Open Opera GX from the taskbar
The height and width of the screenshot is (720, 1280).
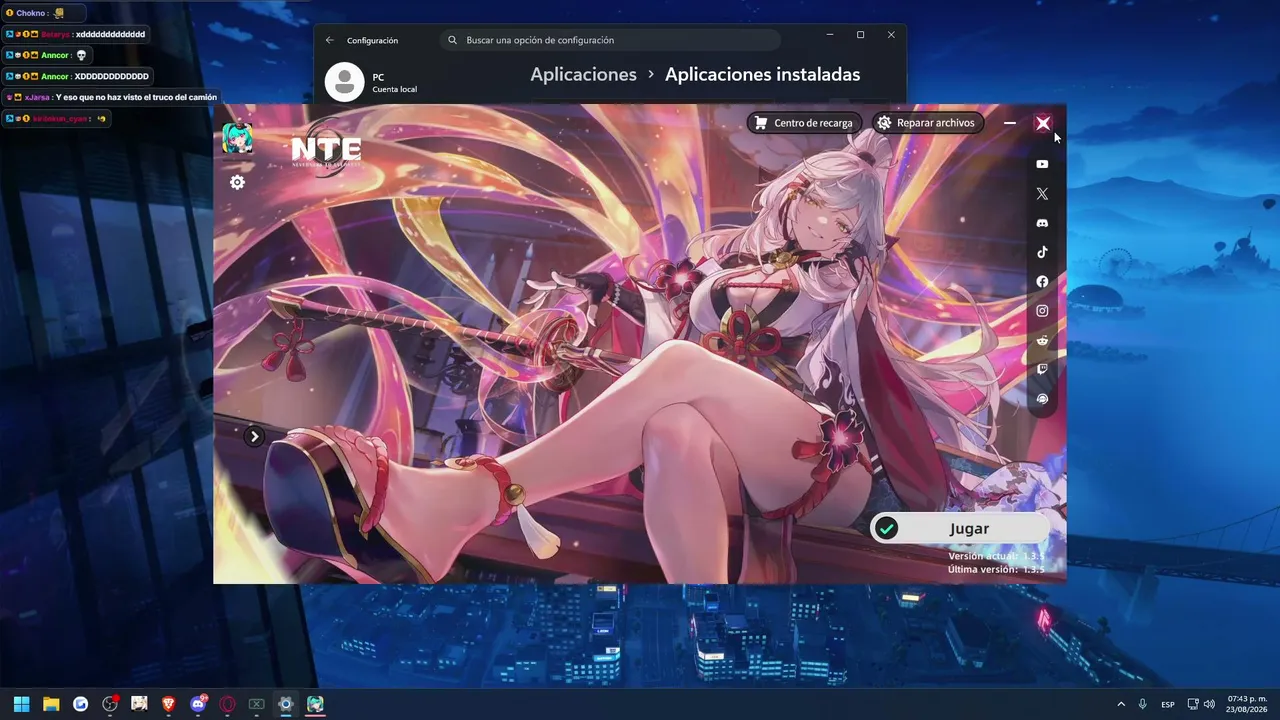227,704
